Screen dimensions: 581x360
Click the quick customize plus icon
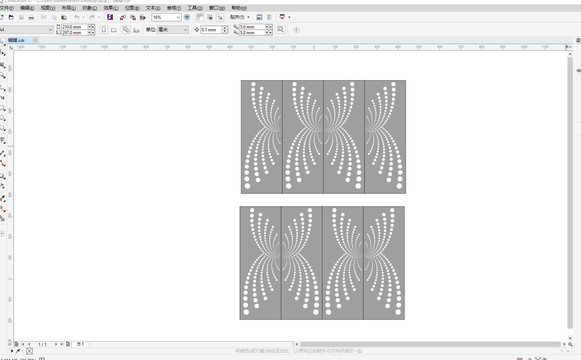296,30
